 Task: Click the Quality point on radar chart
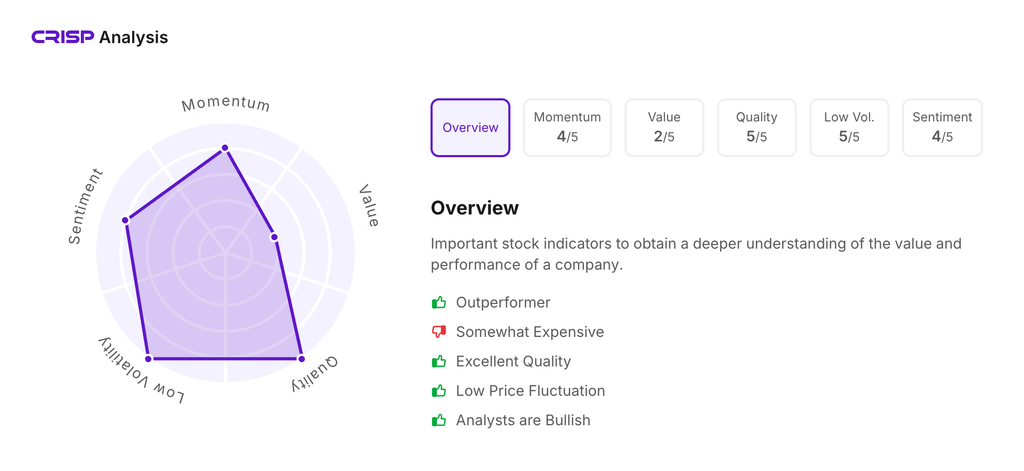tap(301, 358)
